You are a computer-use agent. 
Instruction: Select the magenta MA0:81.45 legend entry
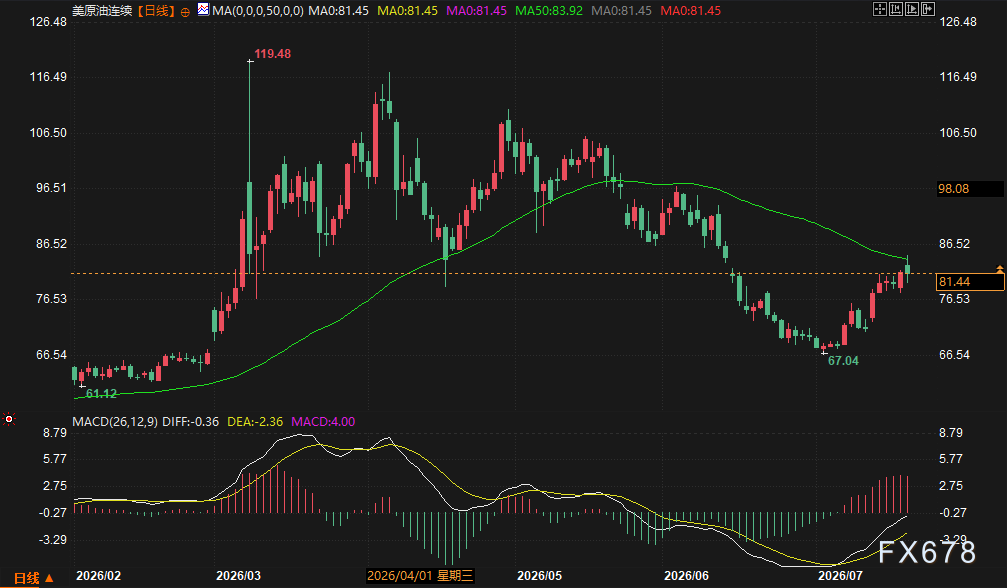[476, 11]
